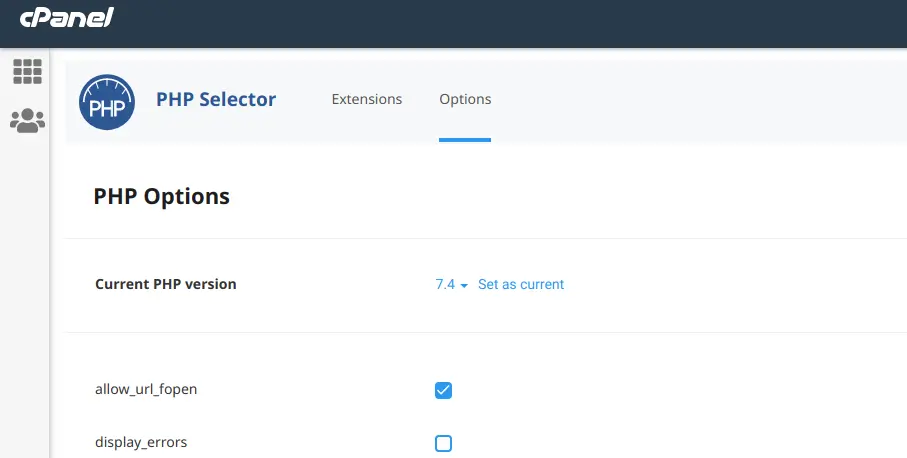Open the 7.4 PHP version dropdown

click(451, 285)
